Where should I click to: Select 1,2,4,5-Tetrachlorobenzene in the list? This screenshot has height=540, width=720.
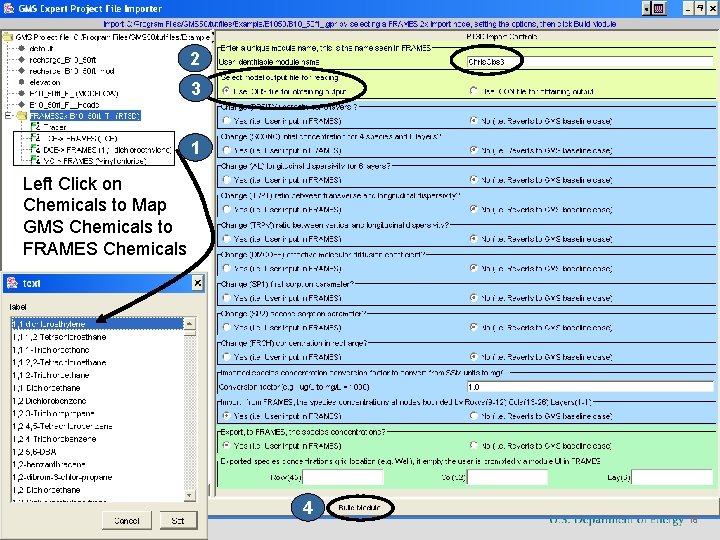[x=97, y=426]
